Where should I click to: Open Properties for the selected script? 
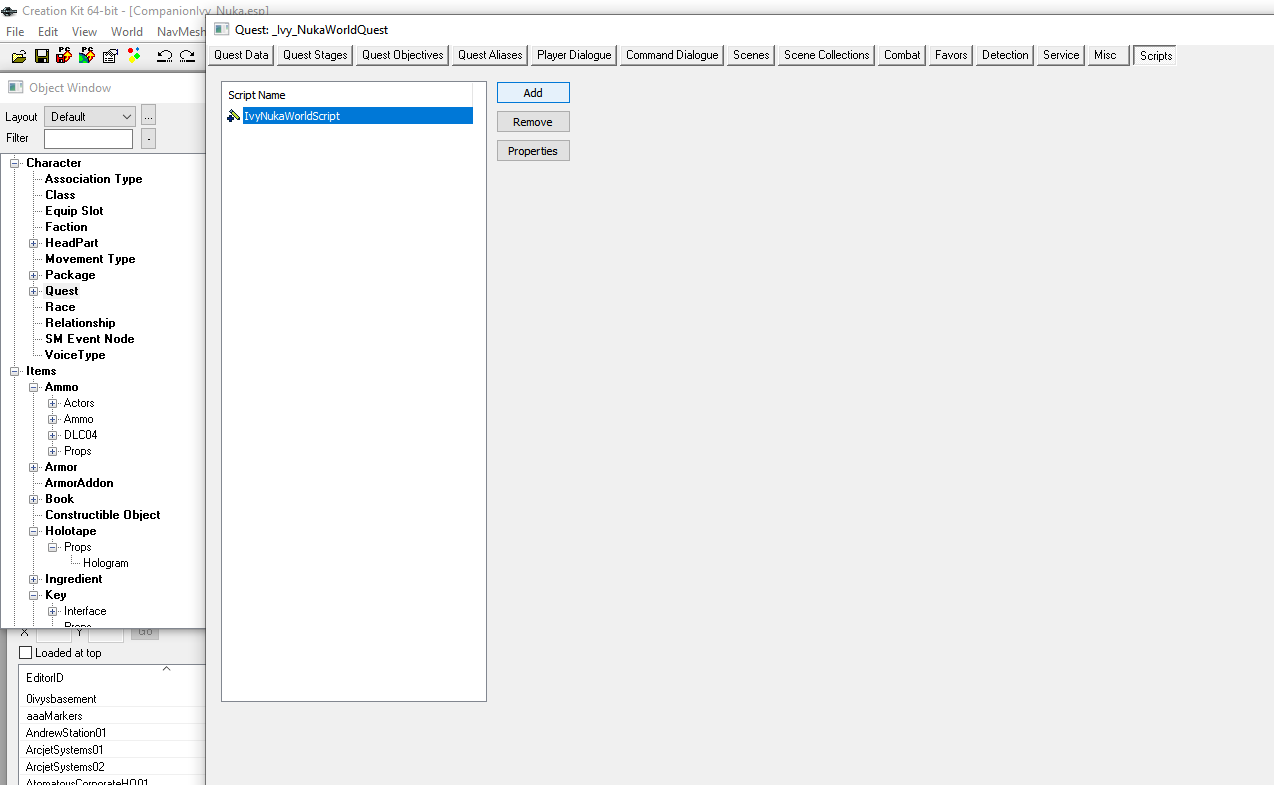coord(533,150)
